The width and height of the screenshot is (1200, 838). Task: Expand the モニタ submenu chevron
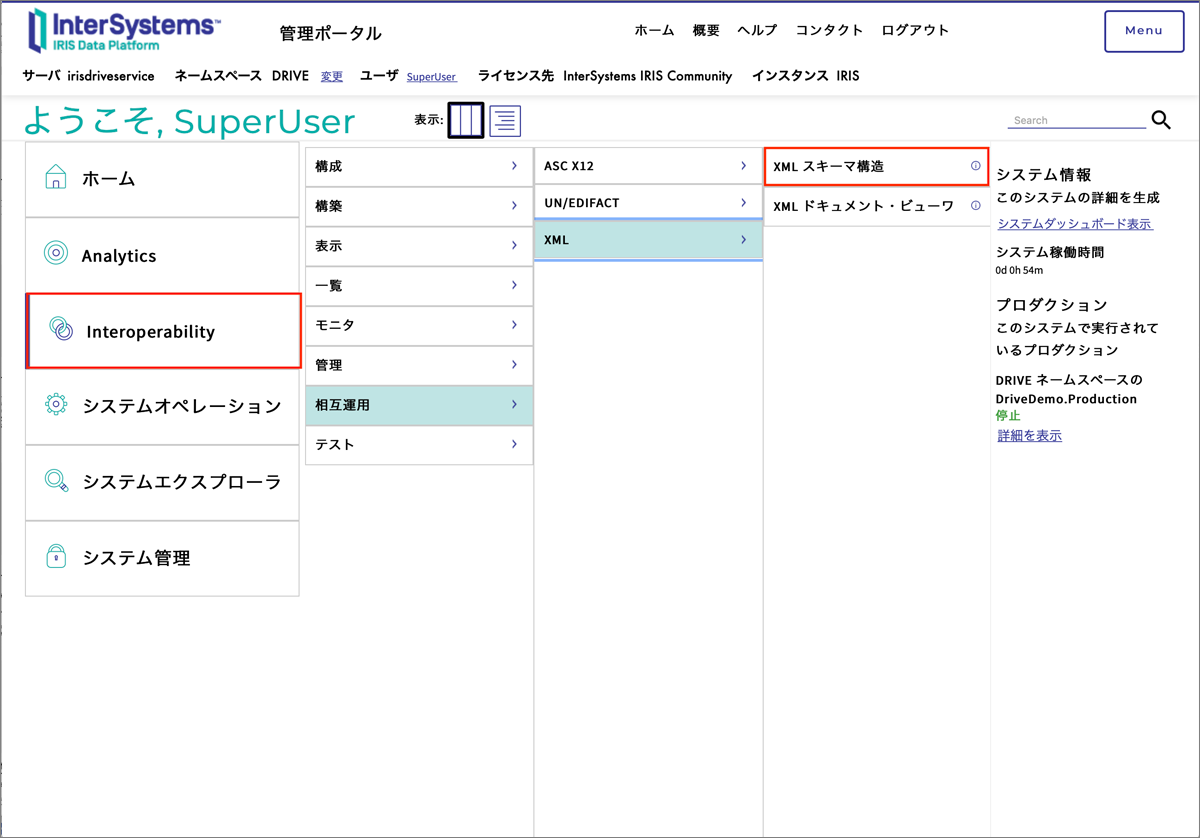point(514,325)
